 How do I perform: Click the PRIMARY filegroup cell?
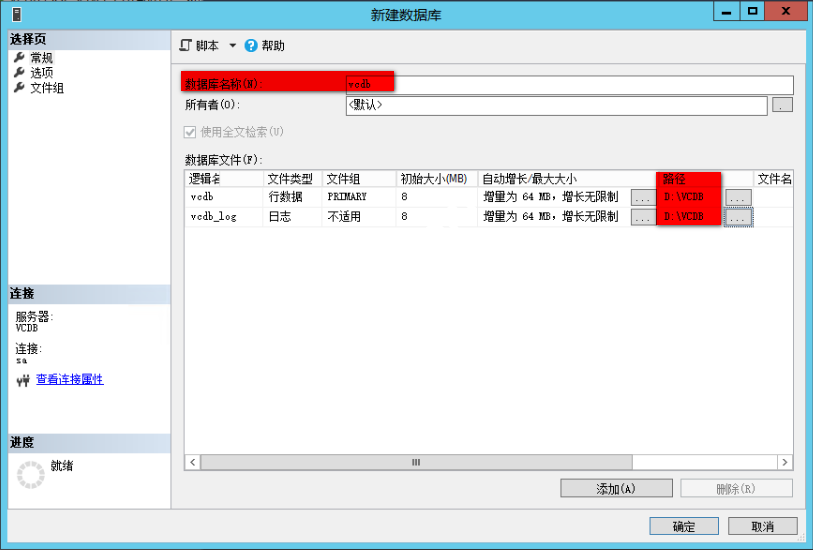[x=359, y=197]
